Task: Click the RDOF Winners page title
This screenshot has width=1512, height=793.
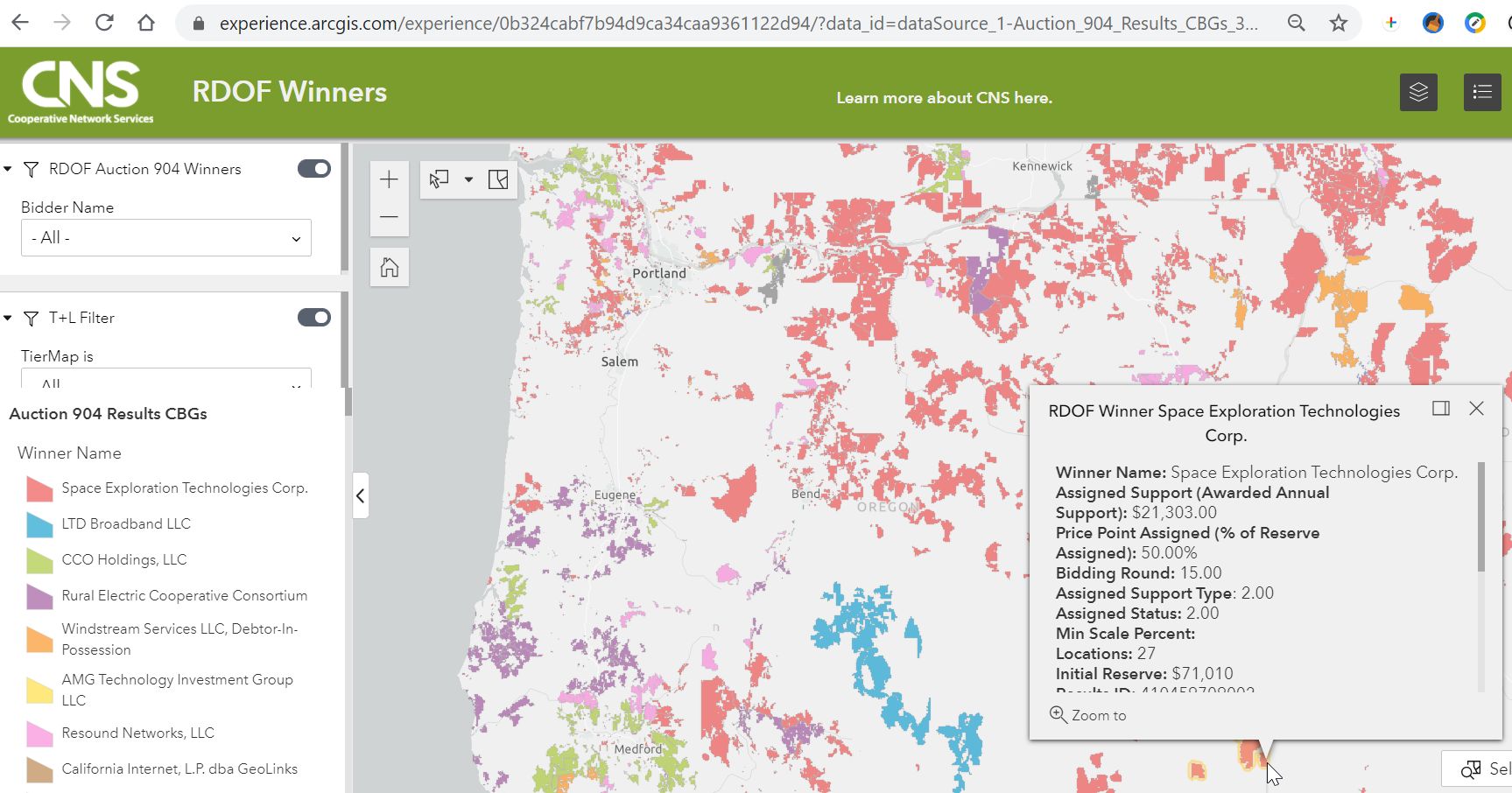Action: coord(289,92)
